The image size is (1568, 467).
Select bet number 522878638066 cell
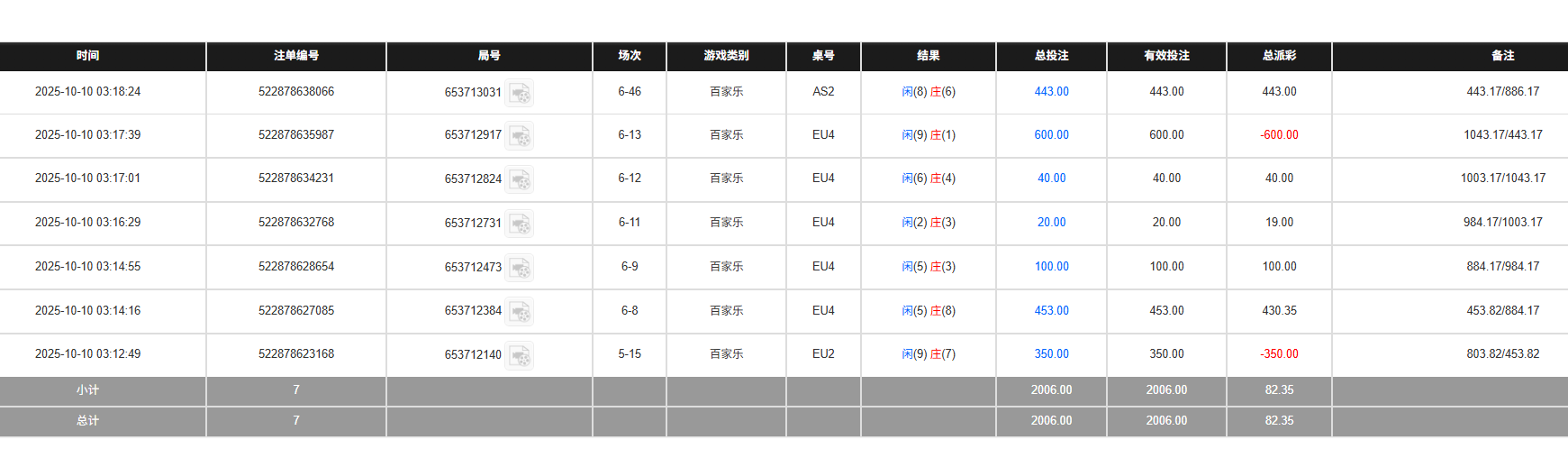(x=296, y=92)
